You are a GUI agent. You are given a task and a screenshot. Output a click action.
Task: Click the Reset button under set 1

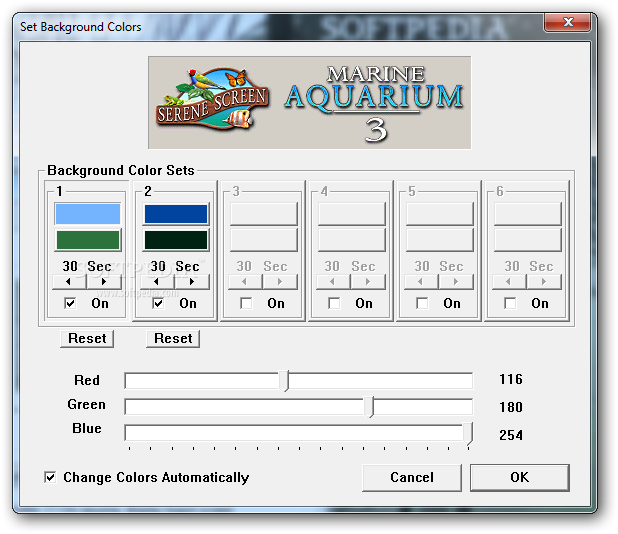(x=87, y=339)
